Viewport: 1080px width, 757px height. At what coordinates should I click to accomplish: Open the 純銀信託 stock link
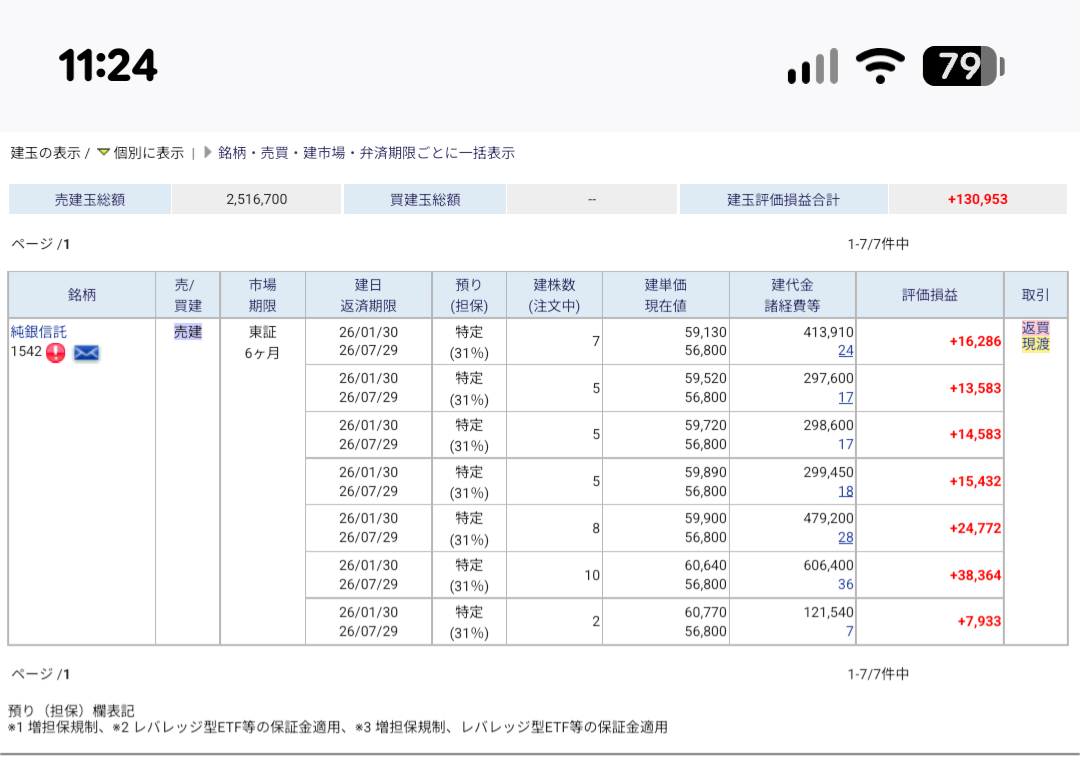[x=38, y=331]
